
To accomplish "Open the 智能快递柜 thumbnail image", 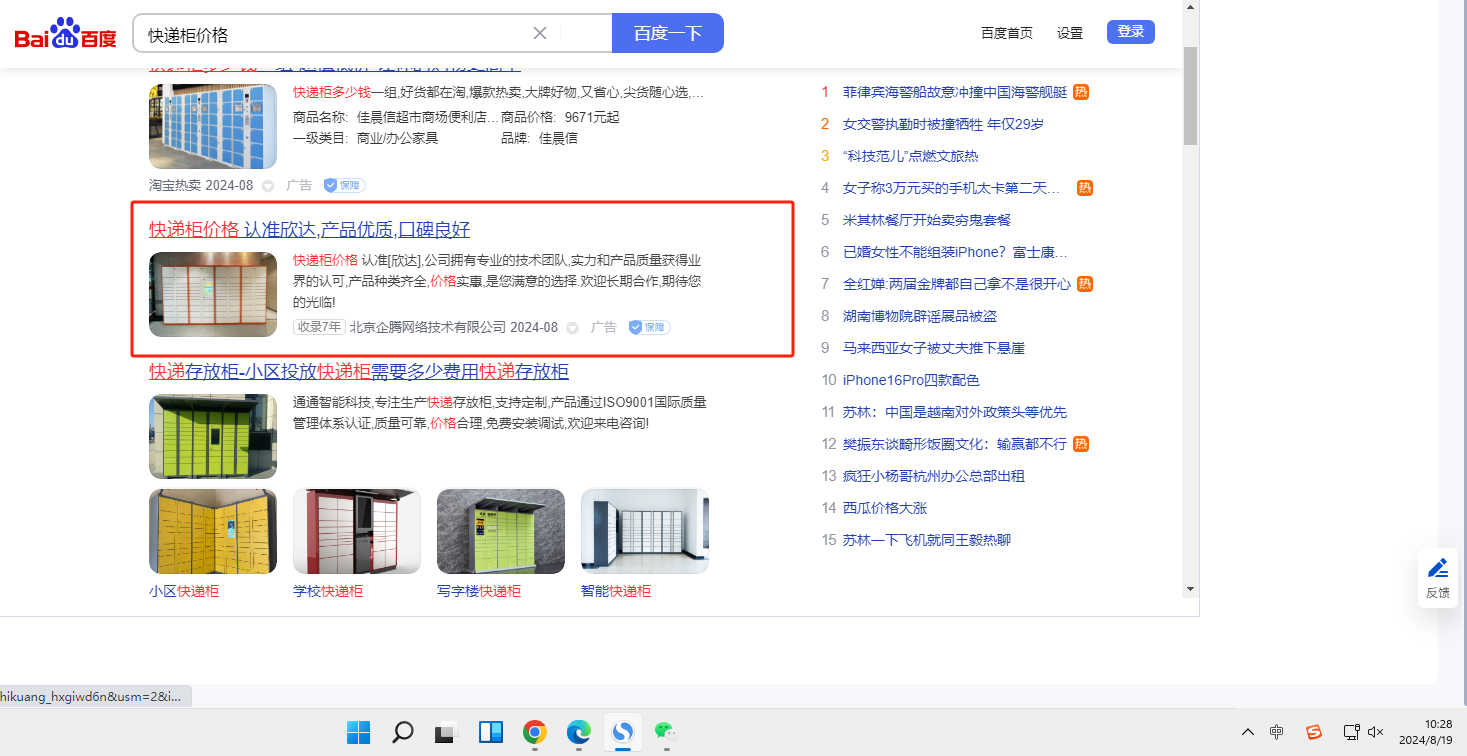I will click(645, 531).
